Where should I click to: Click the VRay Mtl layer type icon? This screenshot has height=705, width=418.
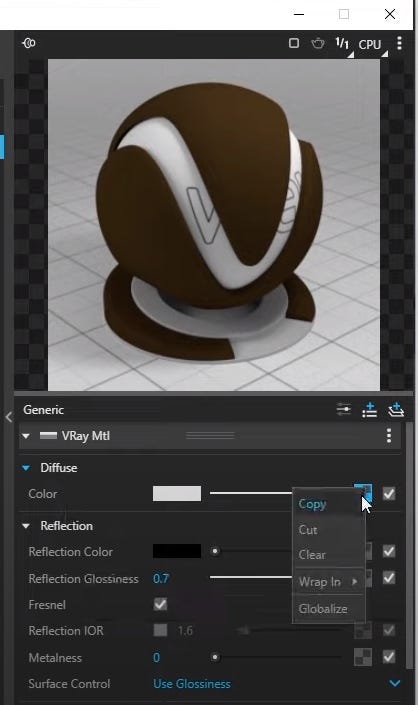pos(48,435)
